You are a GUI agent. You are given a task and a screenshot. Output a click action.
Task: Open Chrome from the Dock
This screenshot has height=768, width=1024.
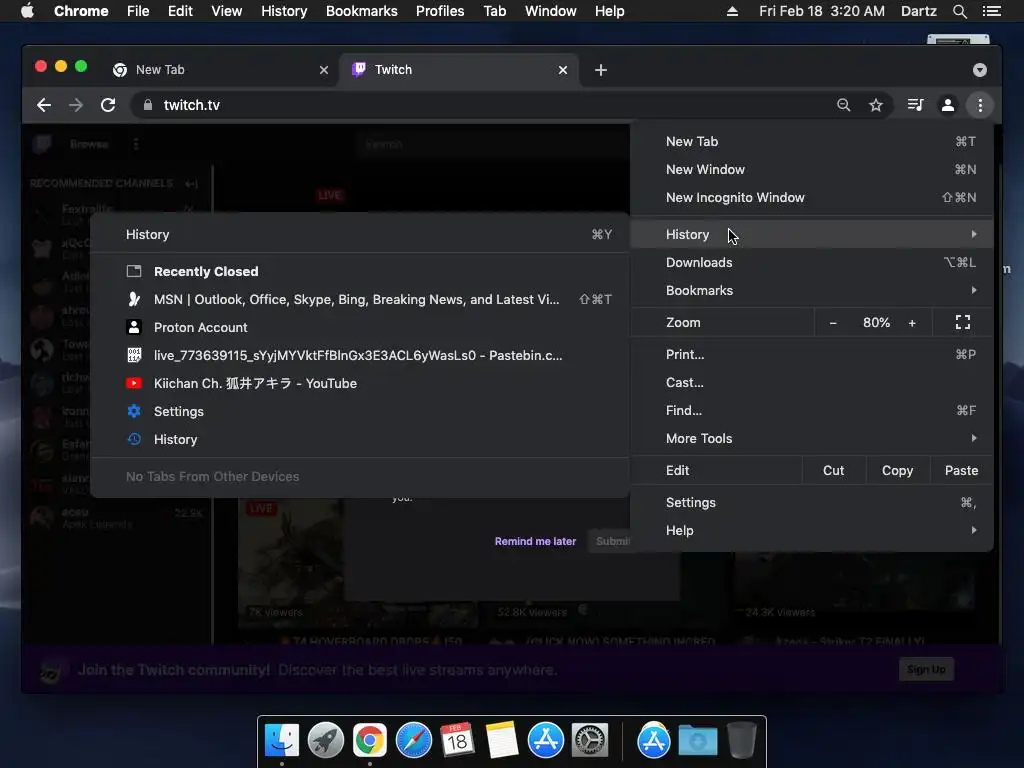tap(370, 741)
